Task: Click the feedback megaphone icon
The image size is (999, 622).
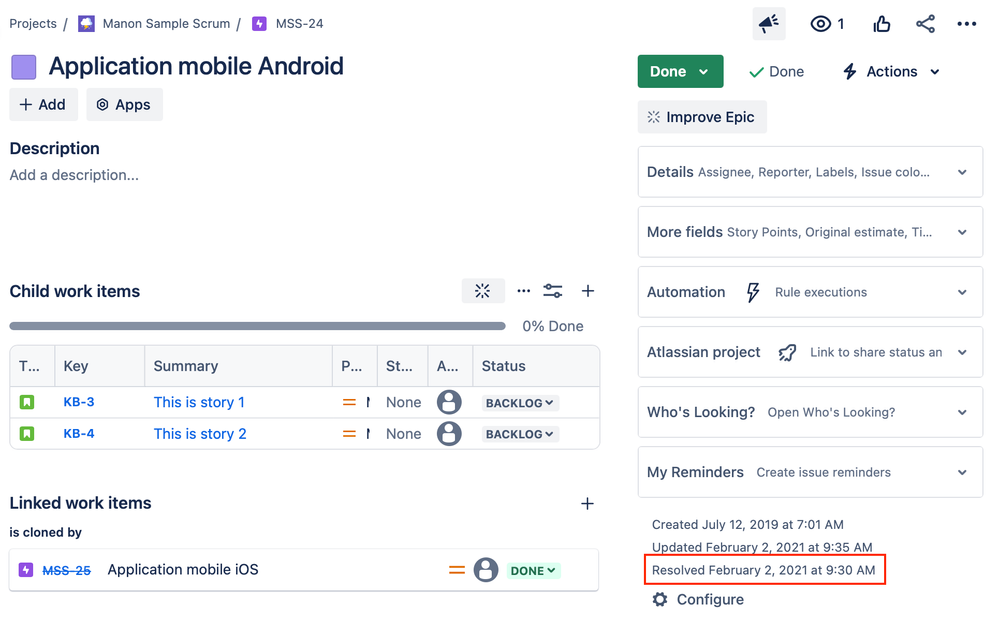Action: click(768, 24)
